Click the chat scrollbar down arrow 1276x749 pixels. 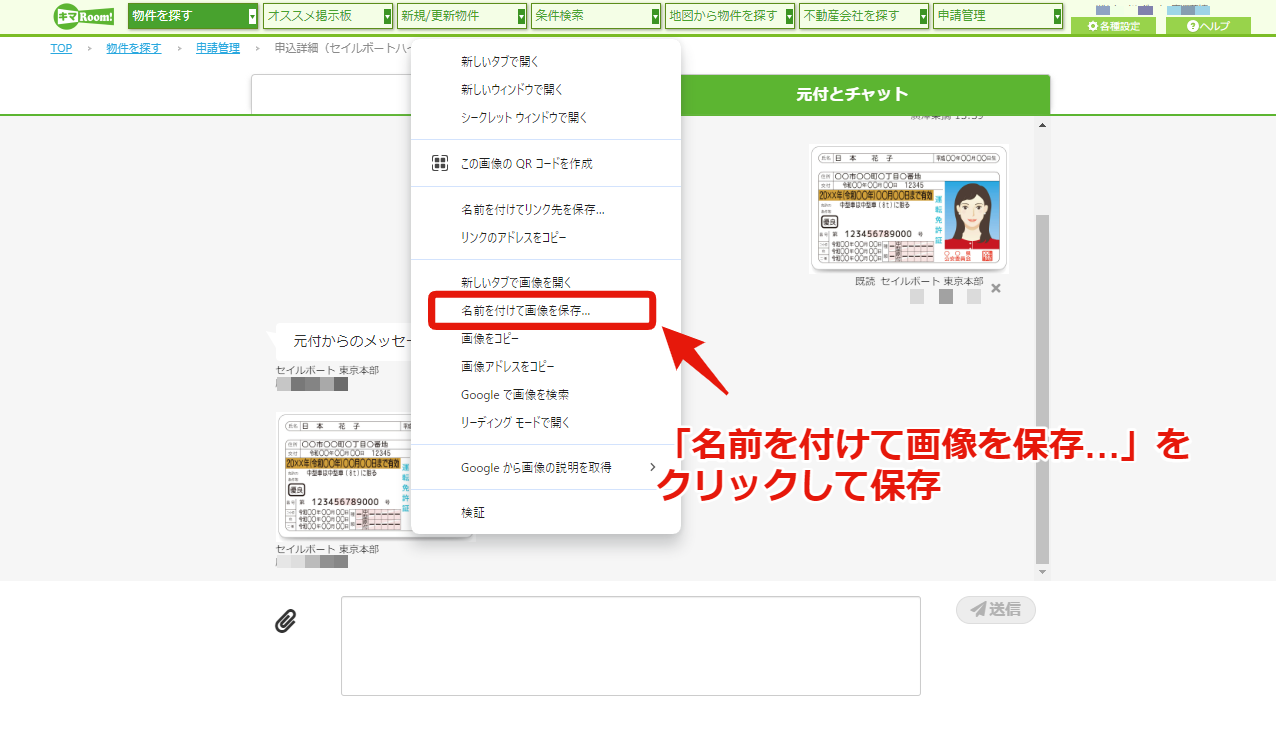point(1042,571)
